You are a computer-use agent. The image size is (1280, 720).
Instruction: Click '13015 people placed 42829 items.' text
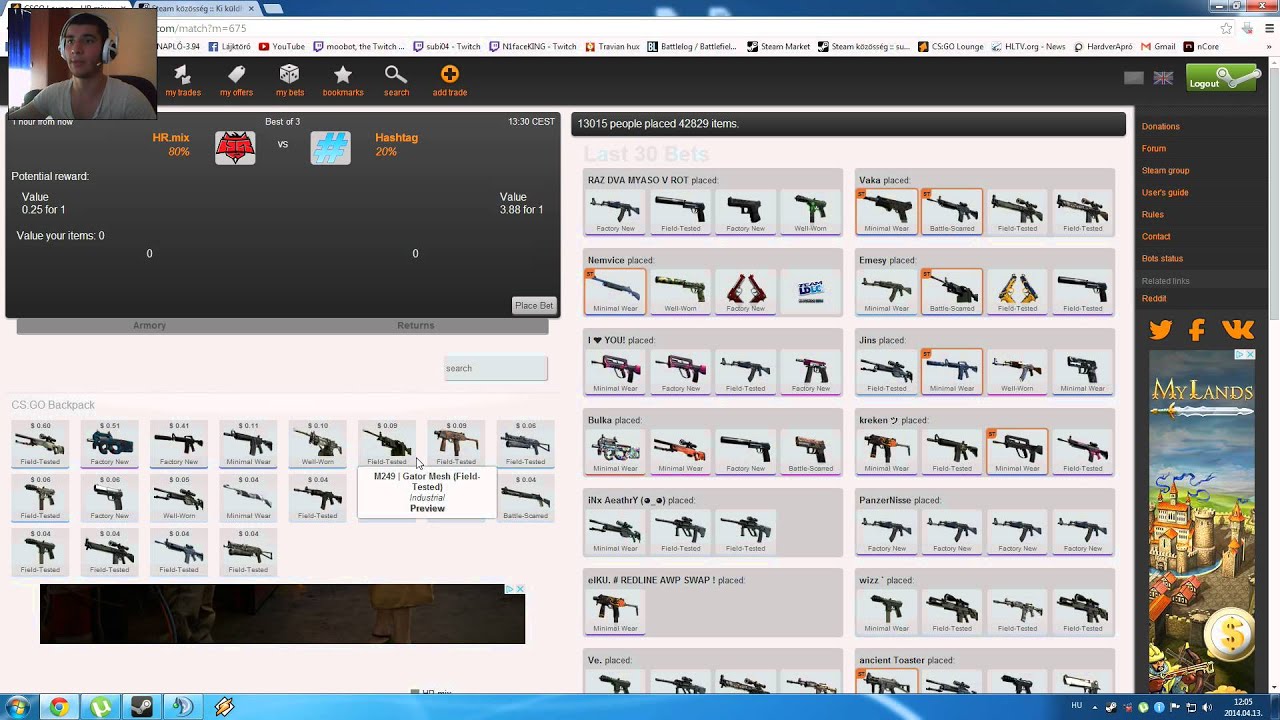[658, 124]
